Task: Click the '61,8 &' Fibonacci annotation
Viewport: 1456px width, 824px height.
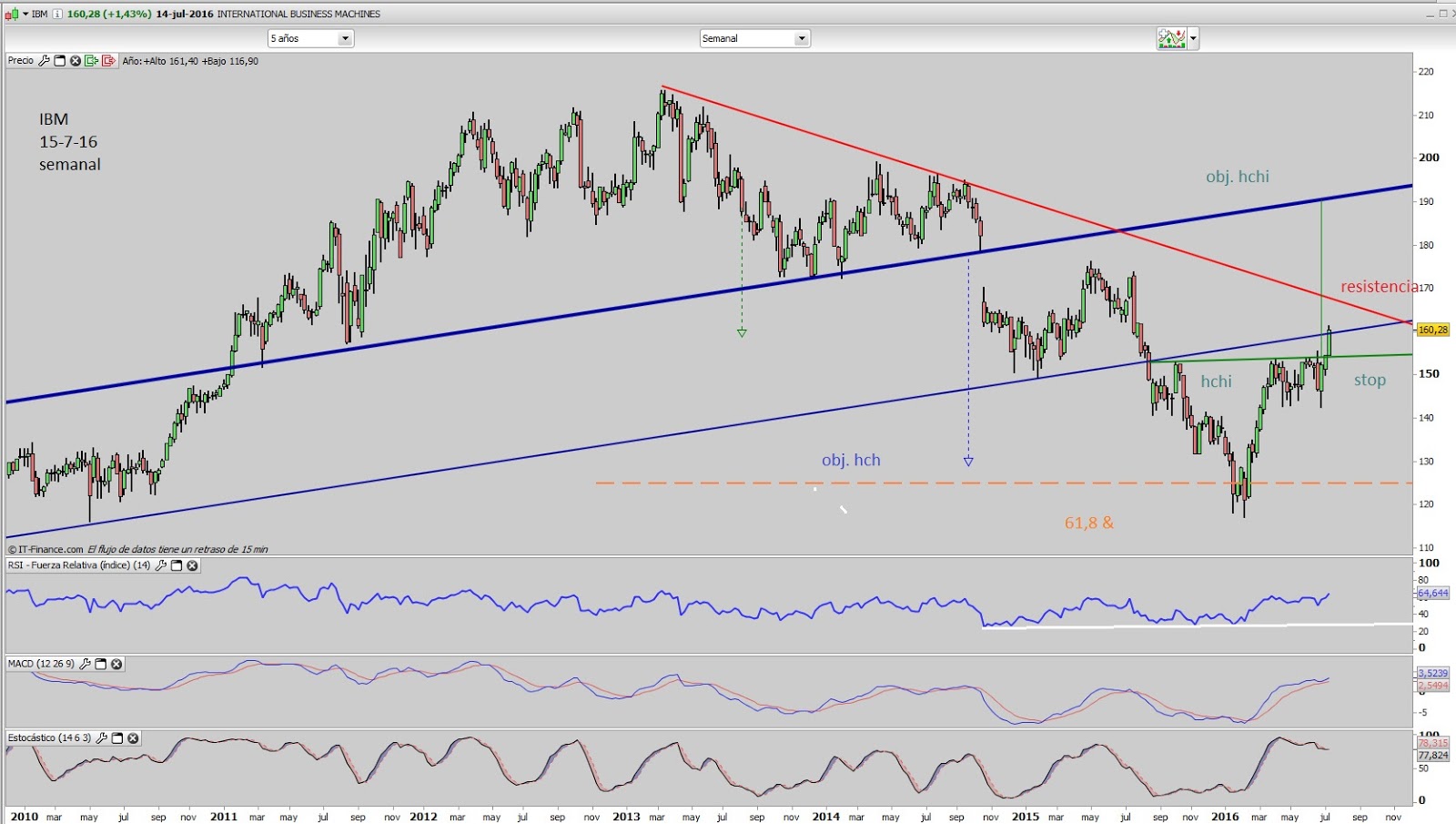Action: coord(1089,523)
